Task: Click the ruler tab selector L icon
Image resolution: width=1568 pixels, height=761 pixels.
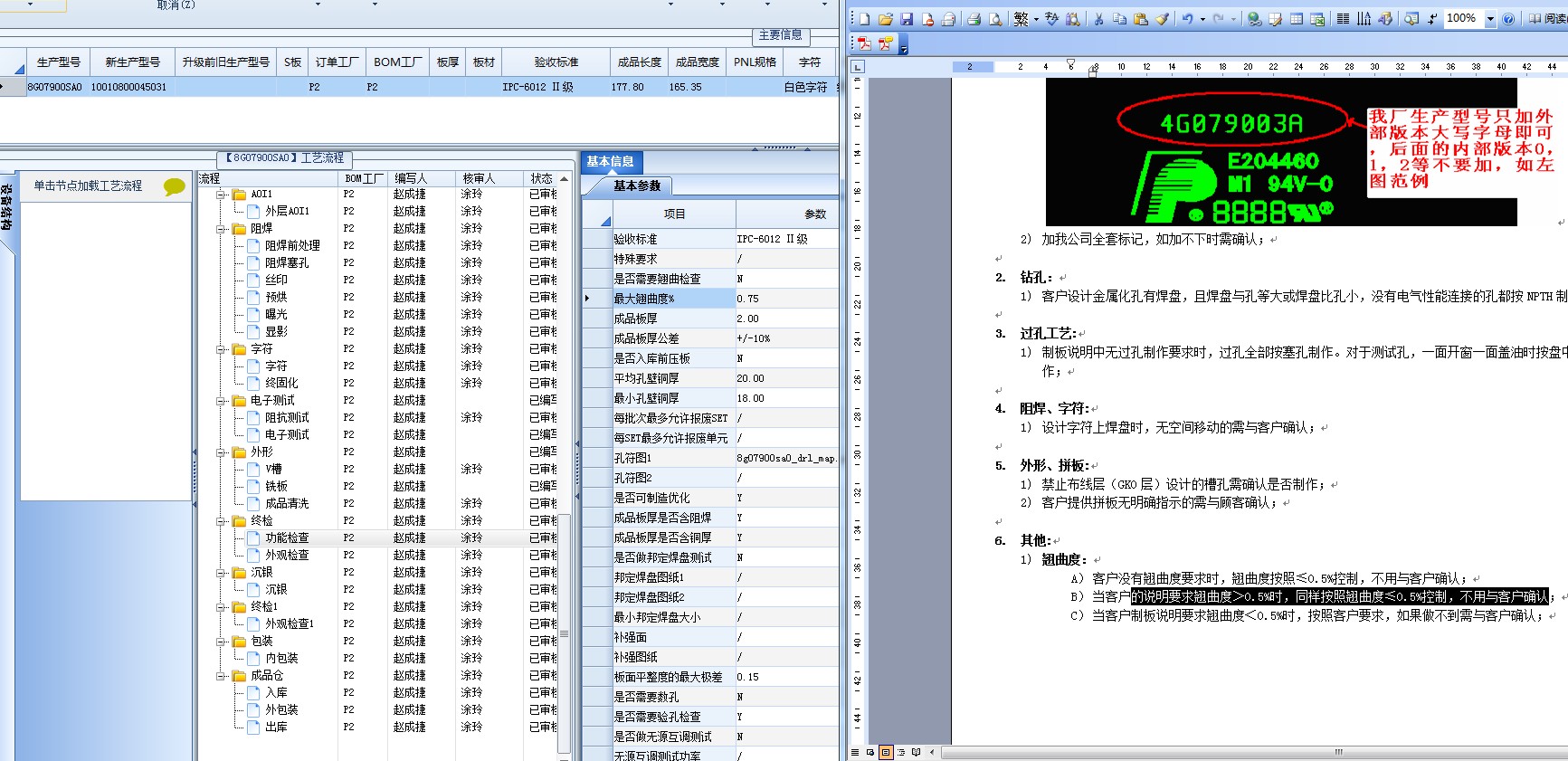Action: click(859, 66)
